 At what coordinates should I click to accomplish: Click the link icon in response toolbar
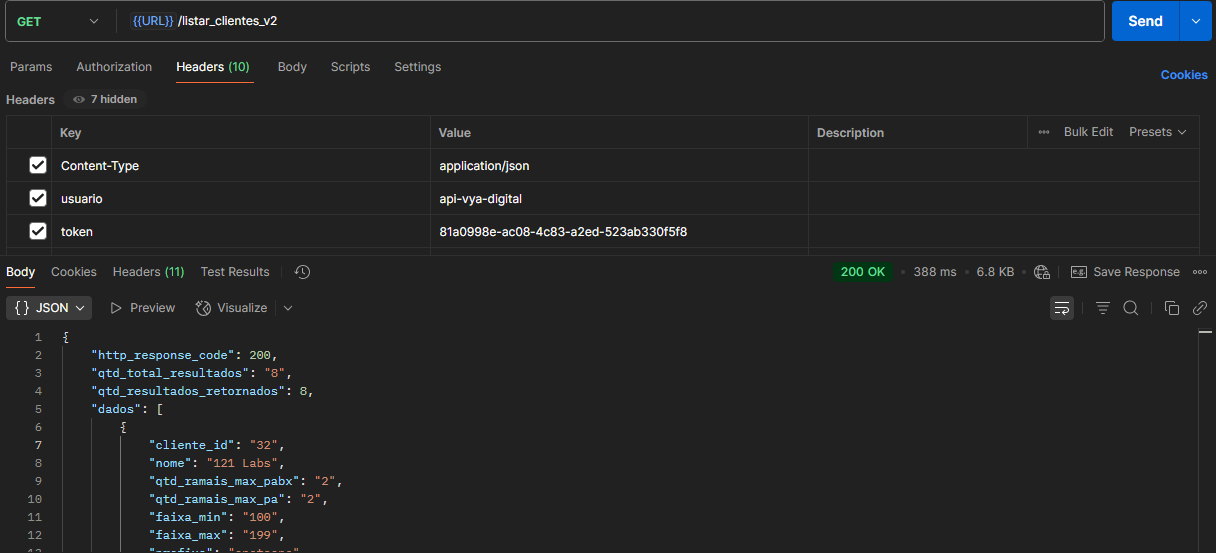[1200, 308]
